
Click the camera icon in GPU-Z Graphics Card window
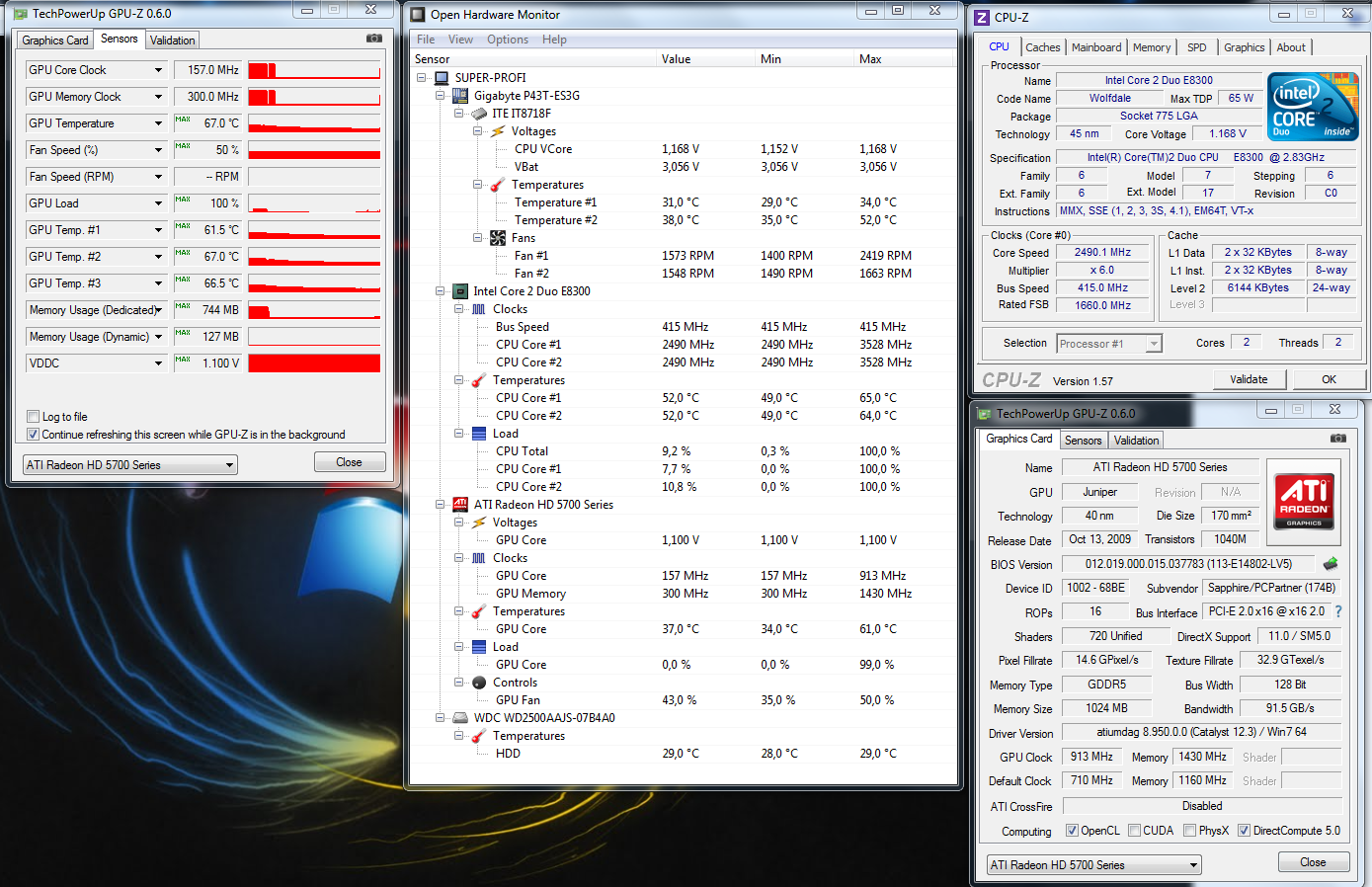1337,439
